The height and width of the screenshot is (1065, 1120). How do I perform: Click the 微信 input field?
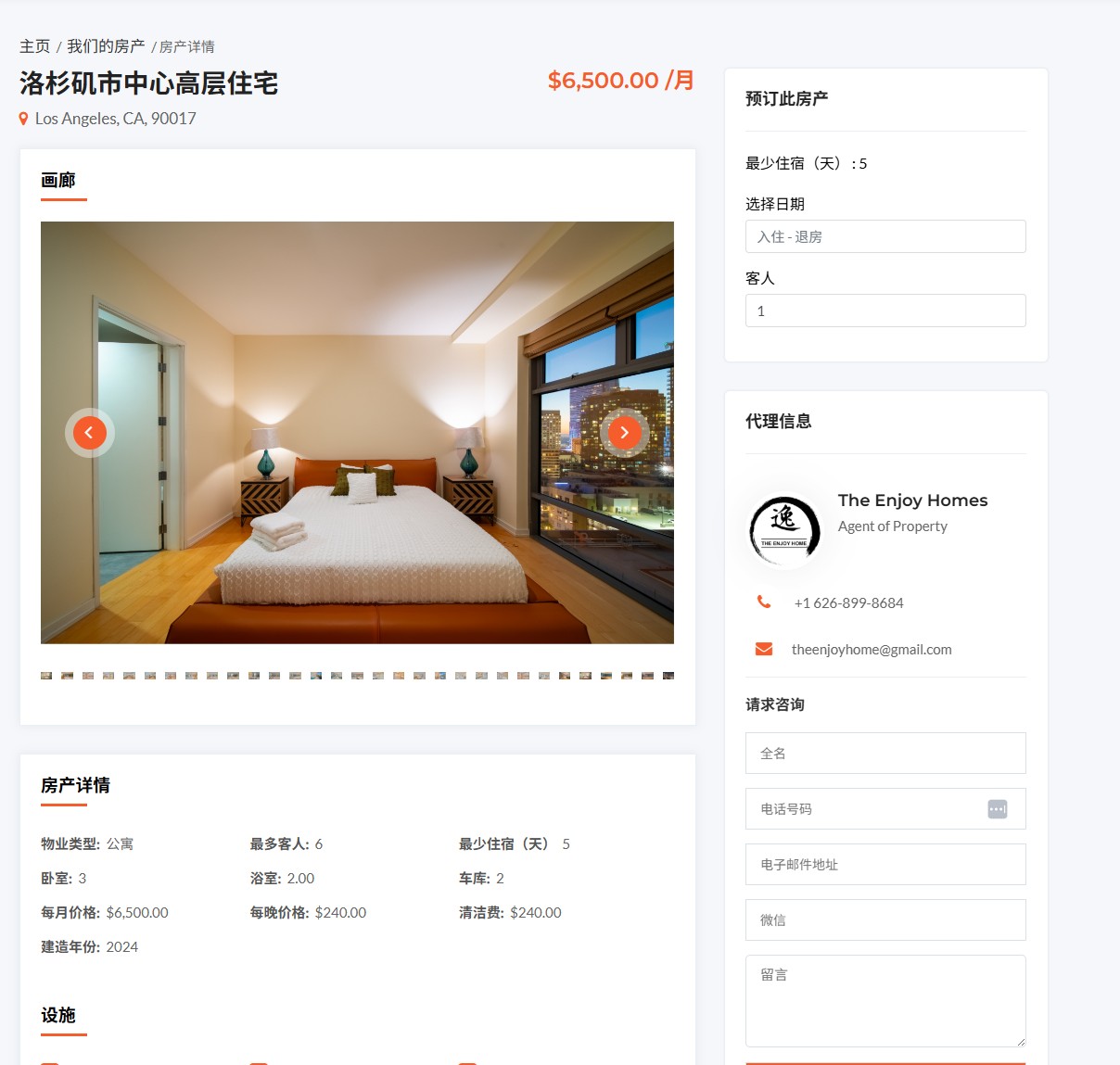(885, 920)
